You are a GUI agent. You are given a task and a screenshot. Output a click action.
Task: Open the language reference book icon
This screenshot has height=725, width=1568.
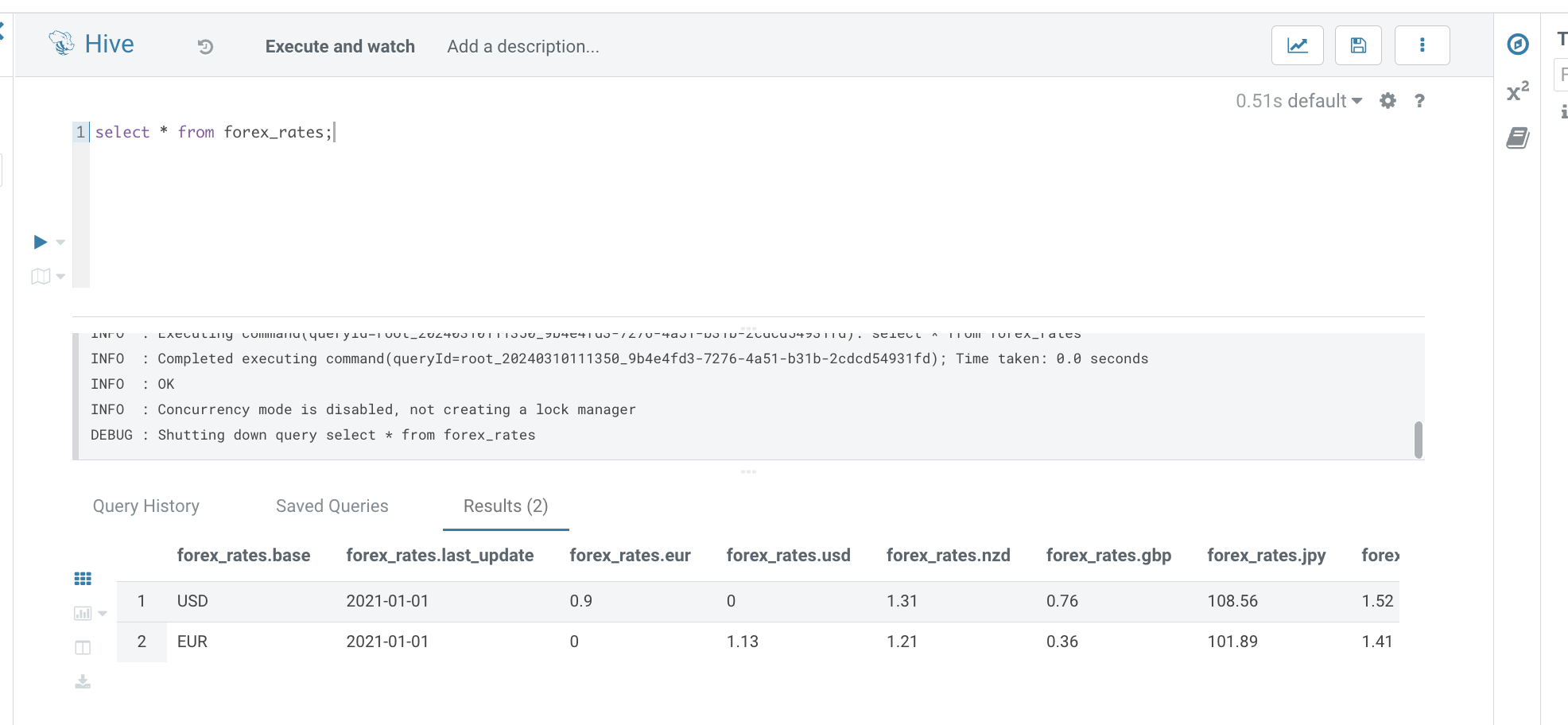coord(1518,138)
